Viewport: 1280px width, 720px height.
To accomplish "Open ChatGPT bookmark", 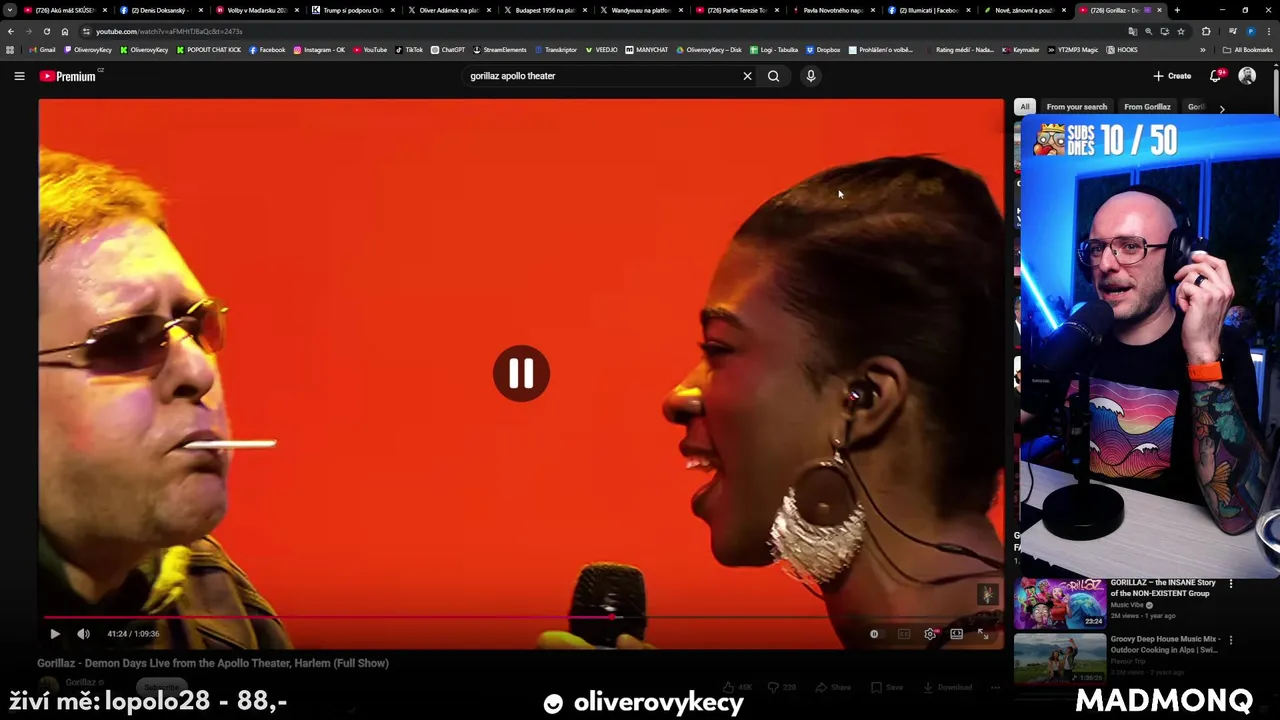I will tap(448, 50).
